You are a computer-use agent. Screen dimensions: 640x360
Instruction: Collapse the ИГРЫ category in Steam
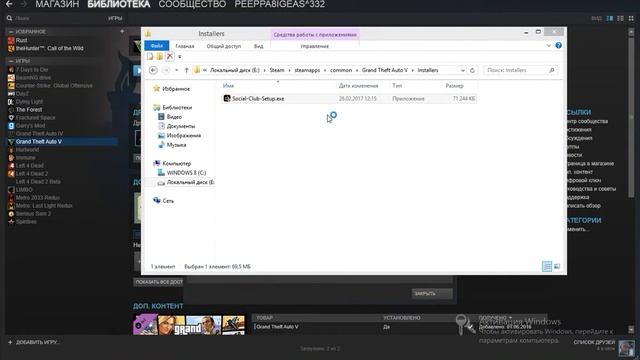click(x=11, y=61)
